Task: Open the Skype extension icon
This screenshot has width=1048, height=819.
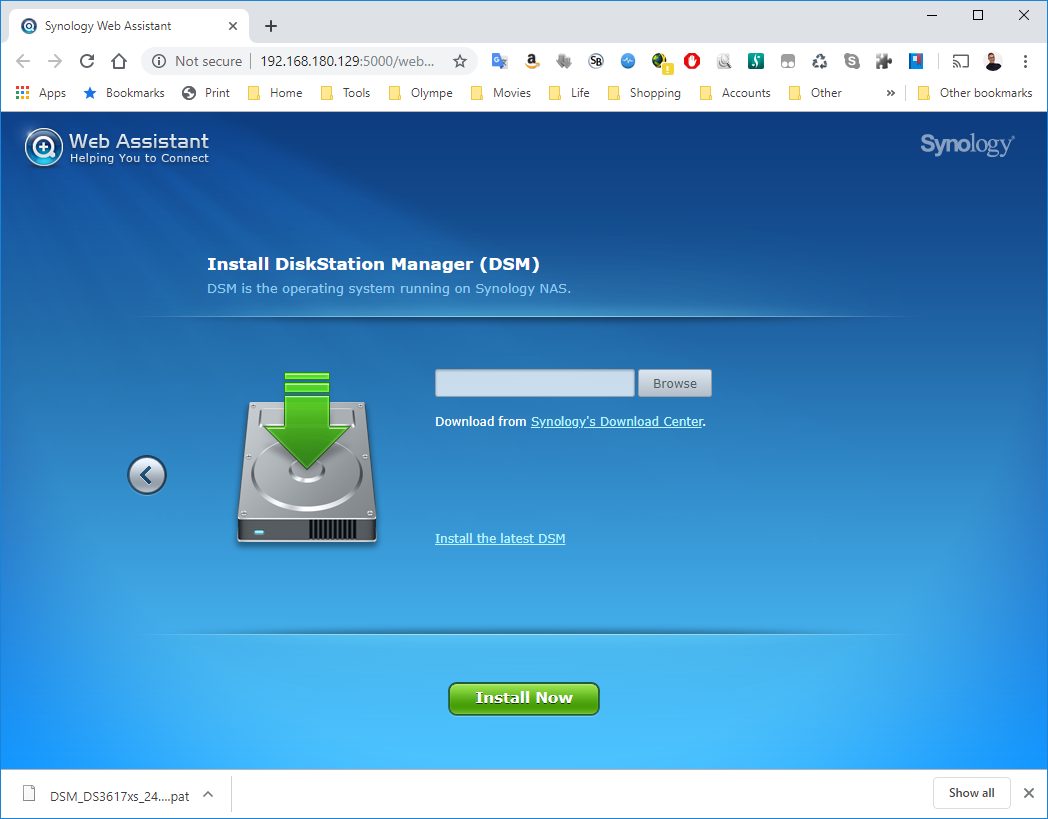Action: (852, 62)
